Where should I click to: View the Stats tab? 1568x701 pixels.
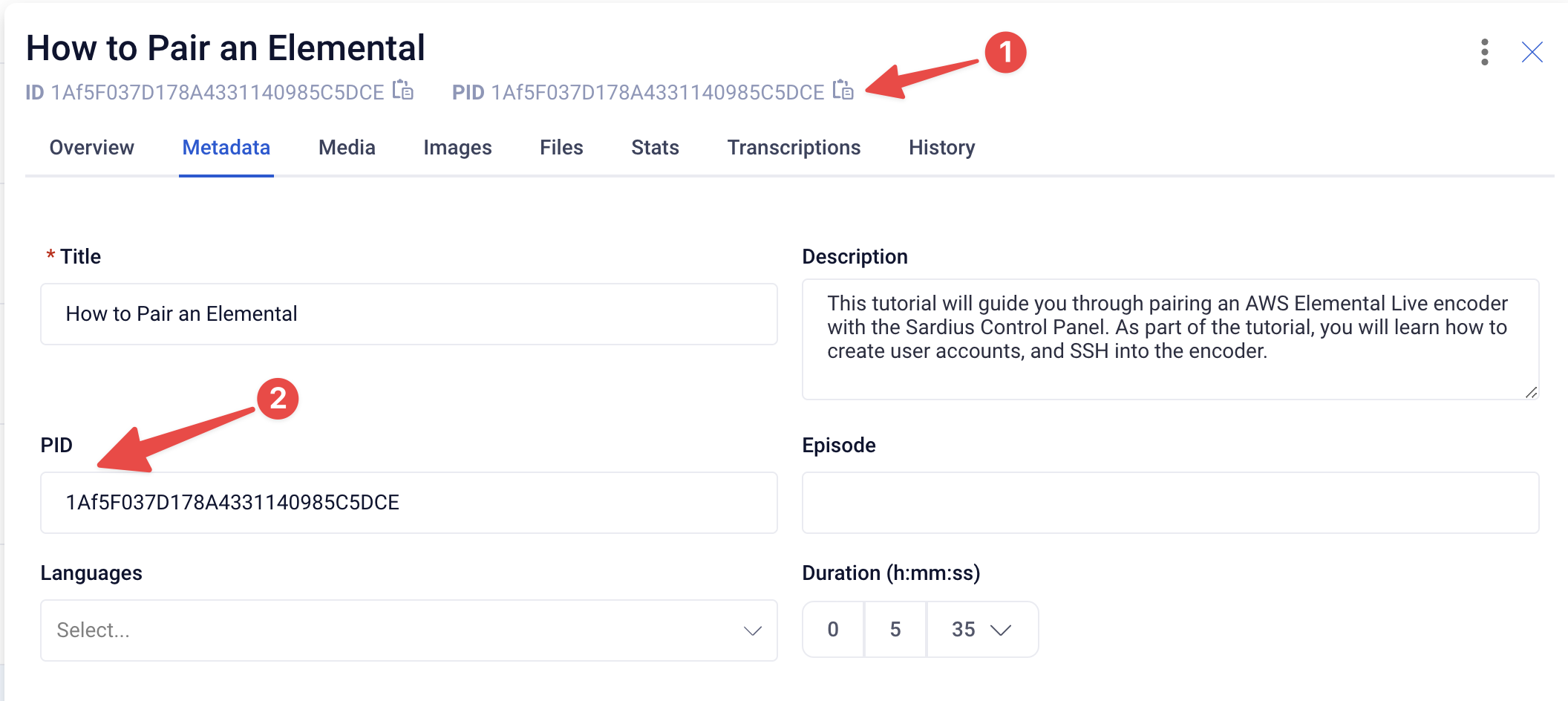point(655,147)
